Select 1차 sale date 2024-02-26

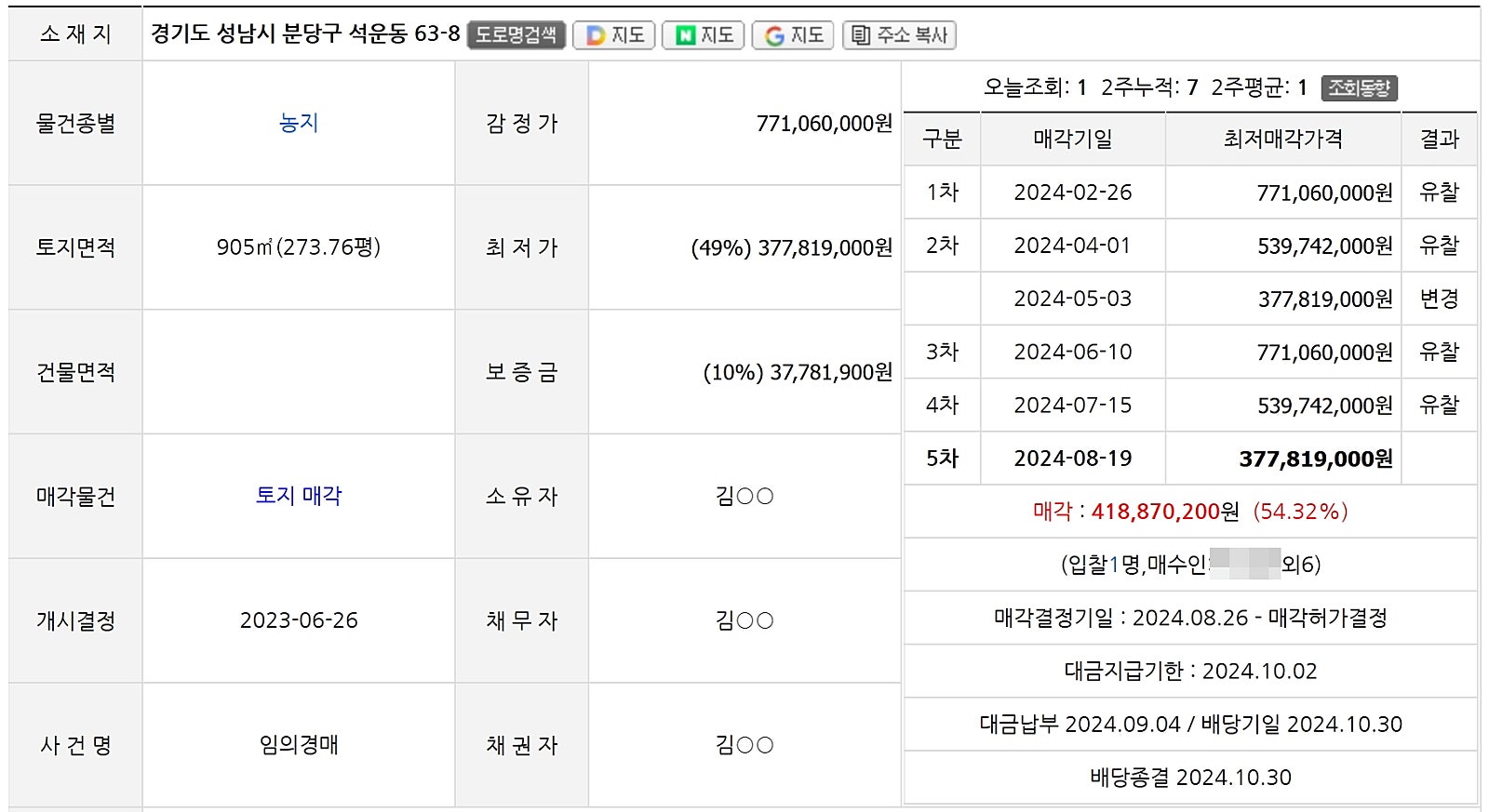pyautogui.click(x=1073, y=193)
